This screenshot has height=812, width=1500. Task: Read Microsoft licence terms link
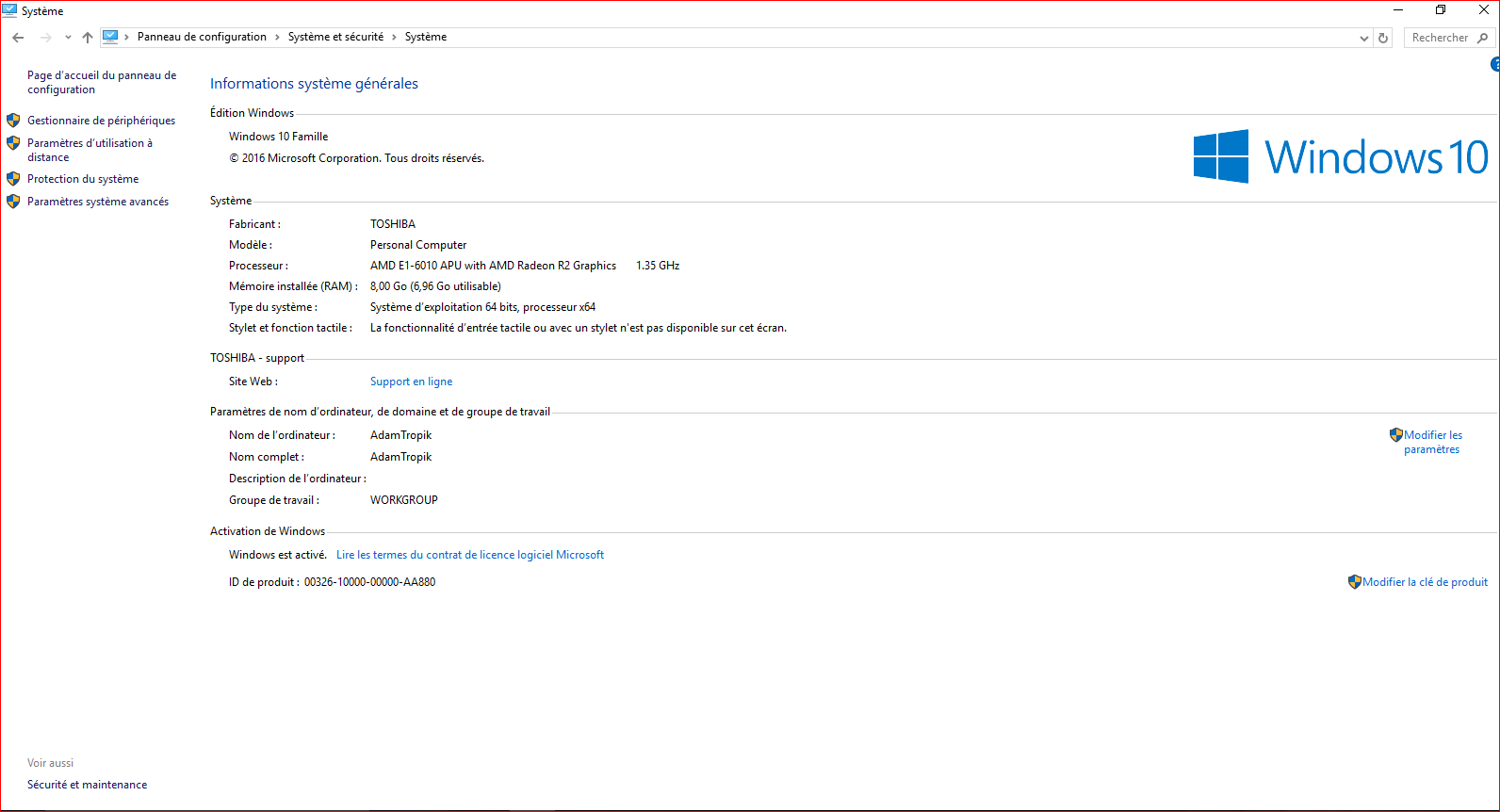click(470, 555)
